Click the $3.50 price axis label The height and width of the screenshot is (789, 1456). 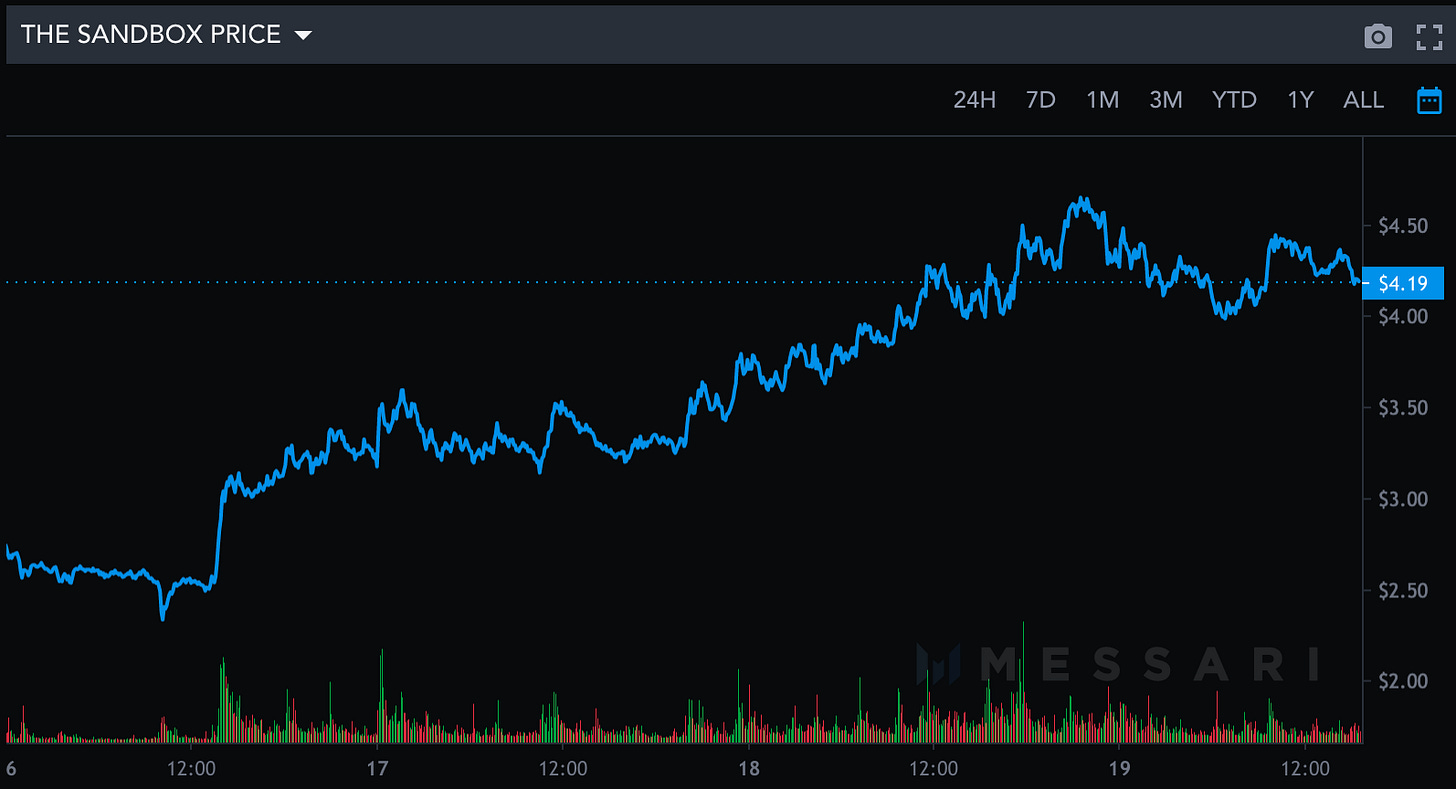pos(1402,408)
